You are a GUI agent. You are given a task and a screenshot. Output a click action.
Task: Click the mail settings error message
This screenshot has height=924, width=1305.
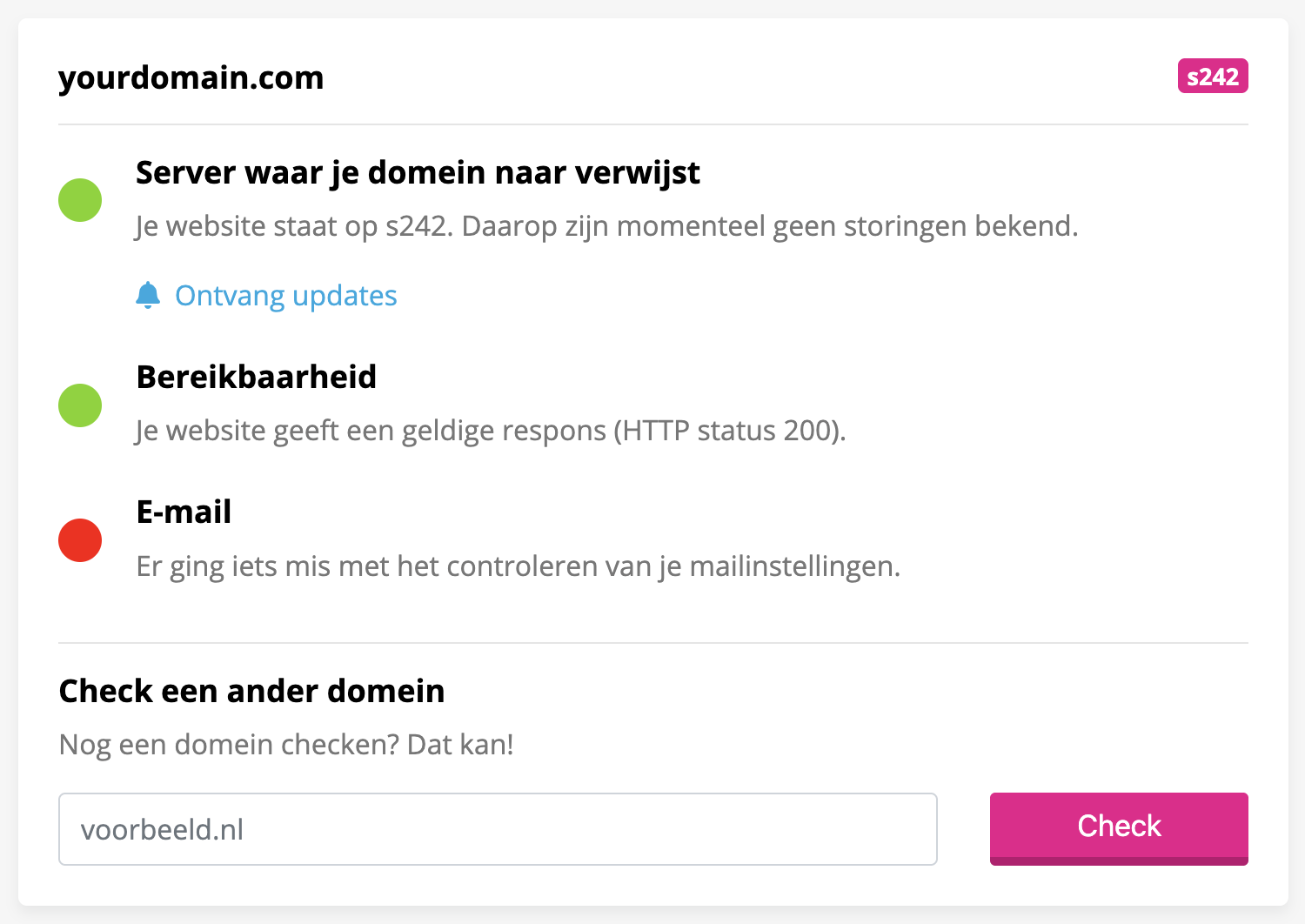click(x=518, y=566)
